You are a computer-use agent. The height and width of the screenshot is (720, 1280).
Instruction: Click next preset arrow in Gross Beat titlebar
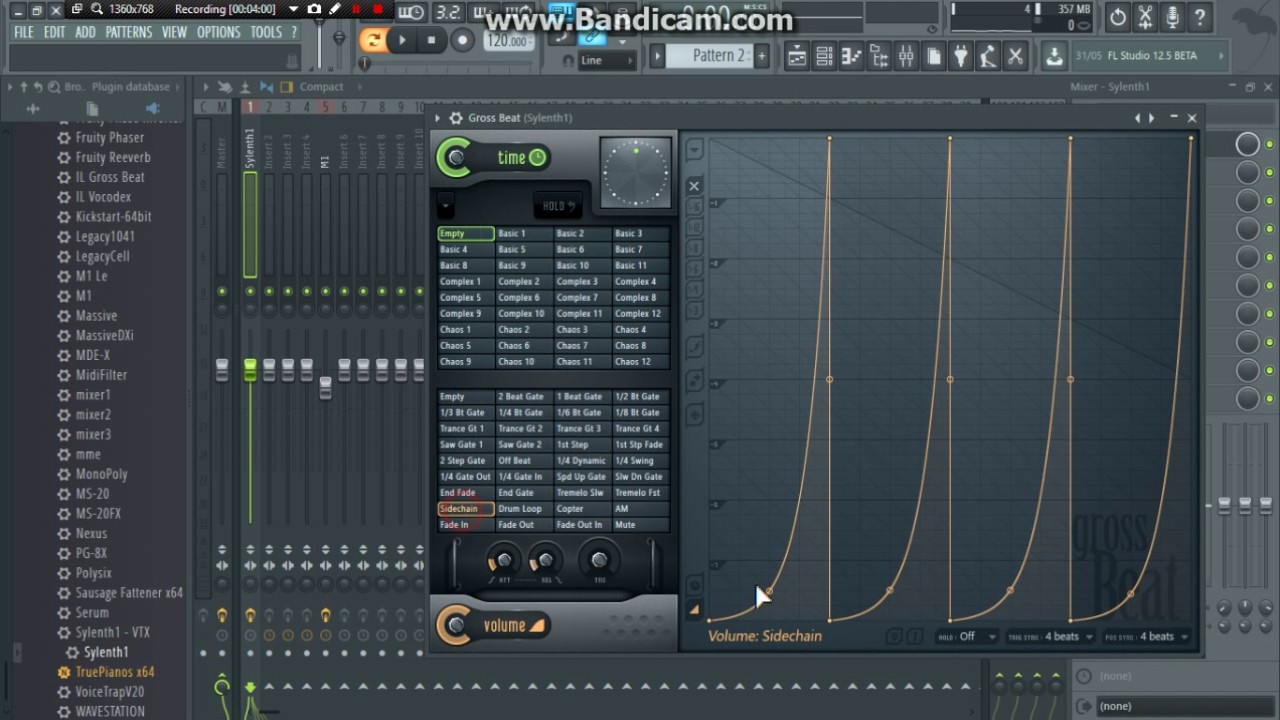(1152, 118)
